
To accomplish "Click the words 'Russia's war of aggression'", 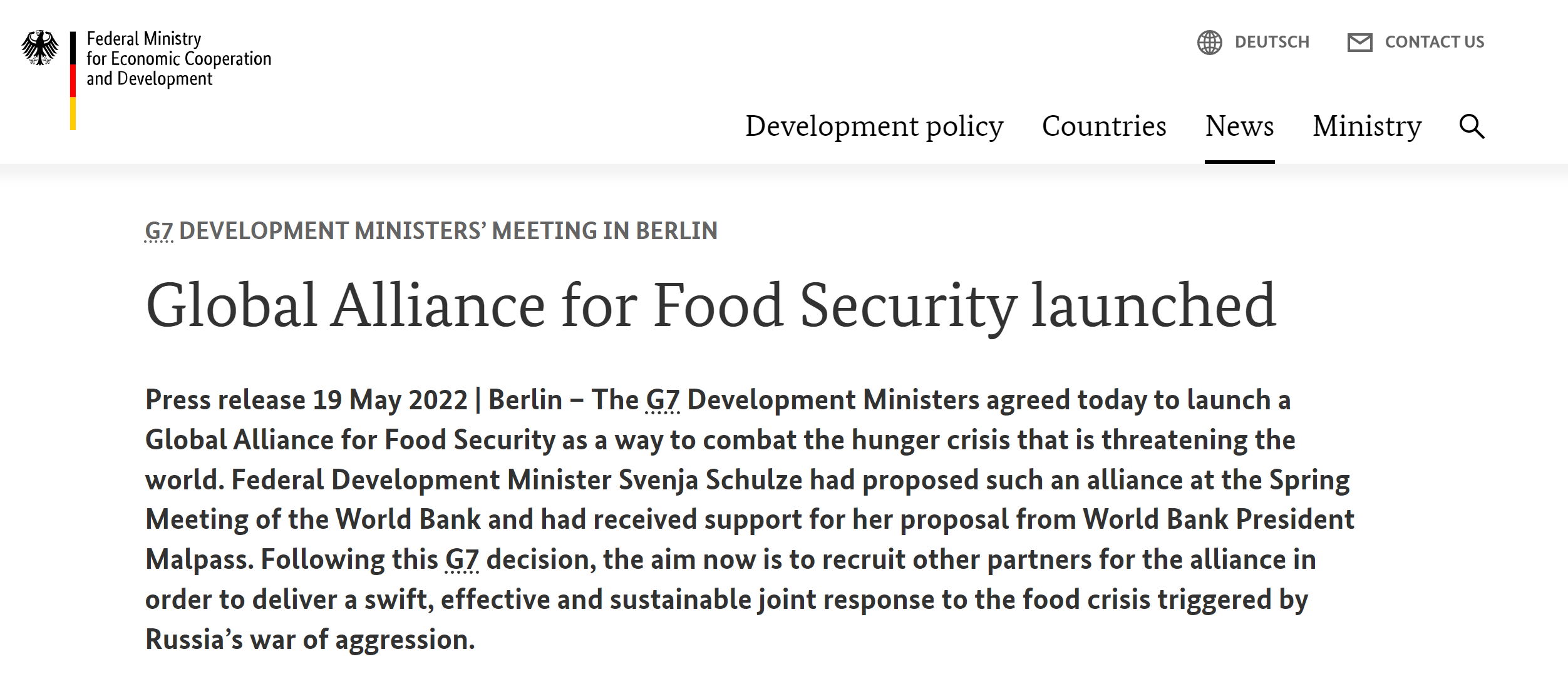I will click(310, 640).
